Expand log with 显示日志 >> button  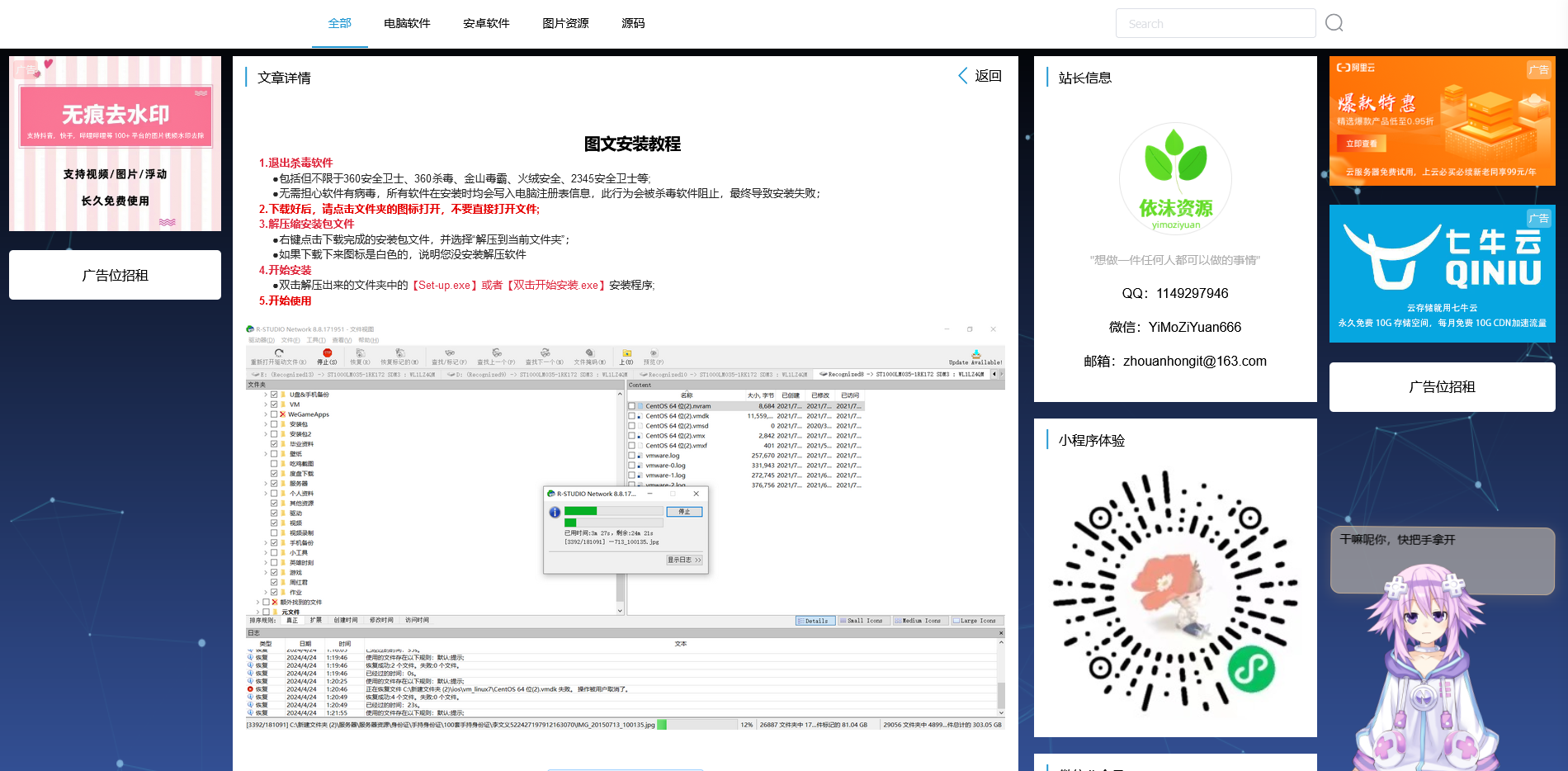(684, 560)
